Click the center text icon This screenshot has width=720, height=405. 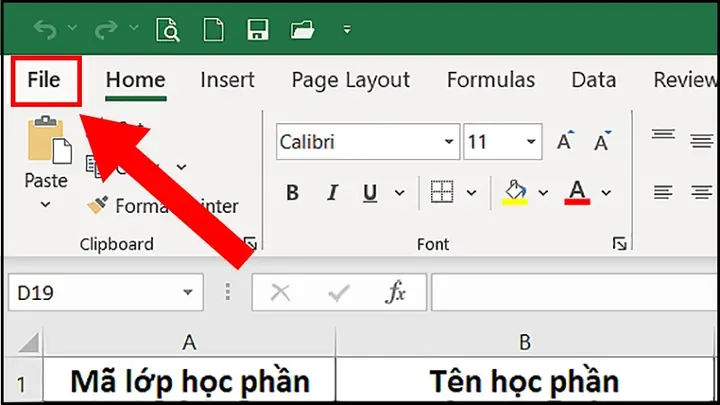(x=702, y=192)
